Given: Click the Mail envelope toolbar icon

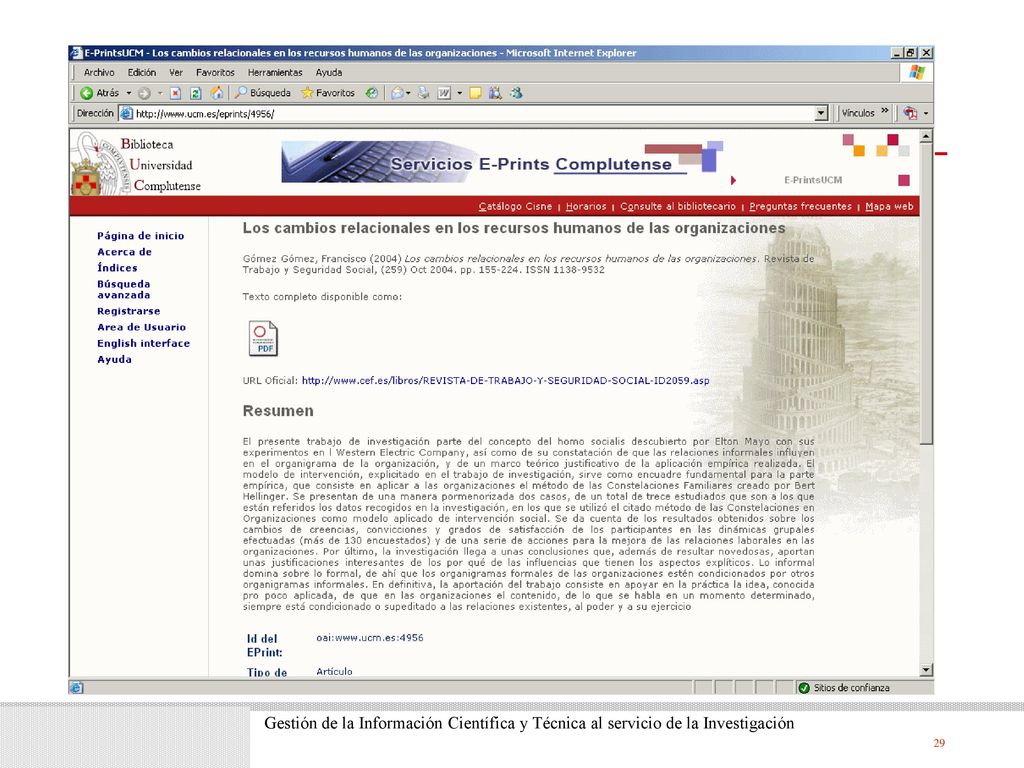Looking at the screenshot, I should tap(396, 93).
